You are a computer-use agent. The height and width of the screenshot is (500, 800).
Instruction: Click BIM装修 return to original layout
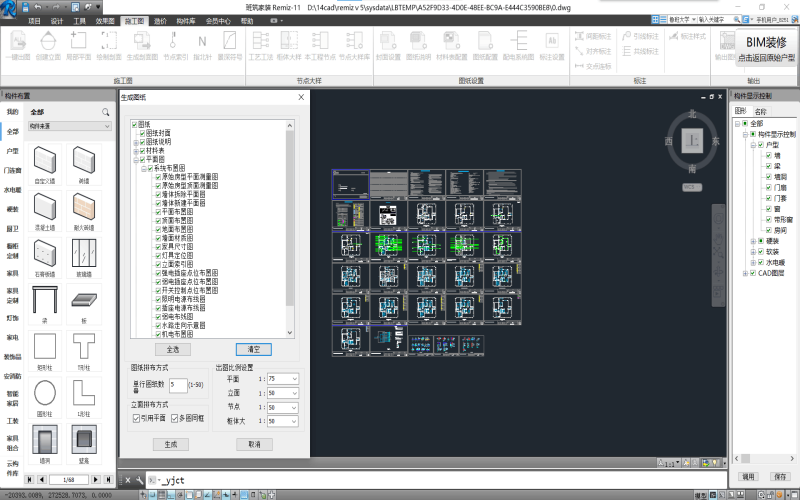click(766, 47)
